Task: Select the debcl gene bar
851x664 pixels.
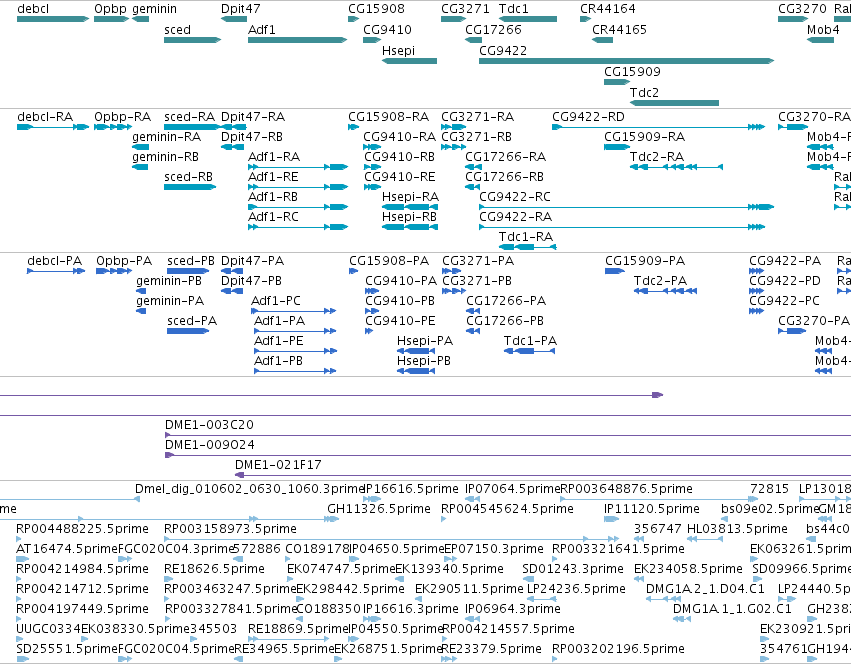Action: 53,19
